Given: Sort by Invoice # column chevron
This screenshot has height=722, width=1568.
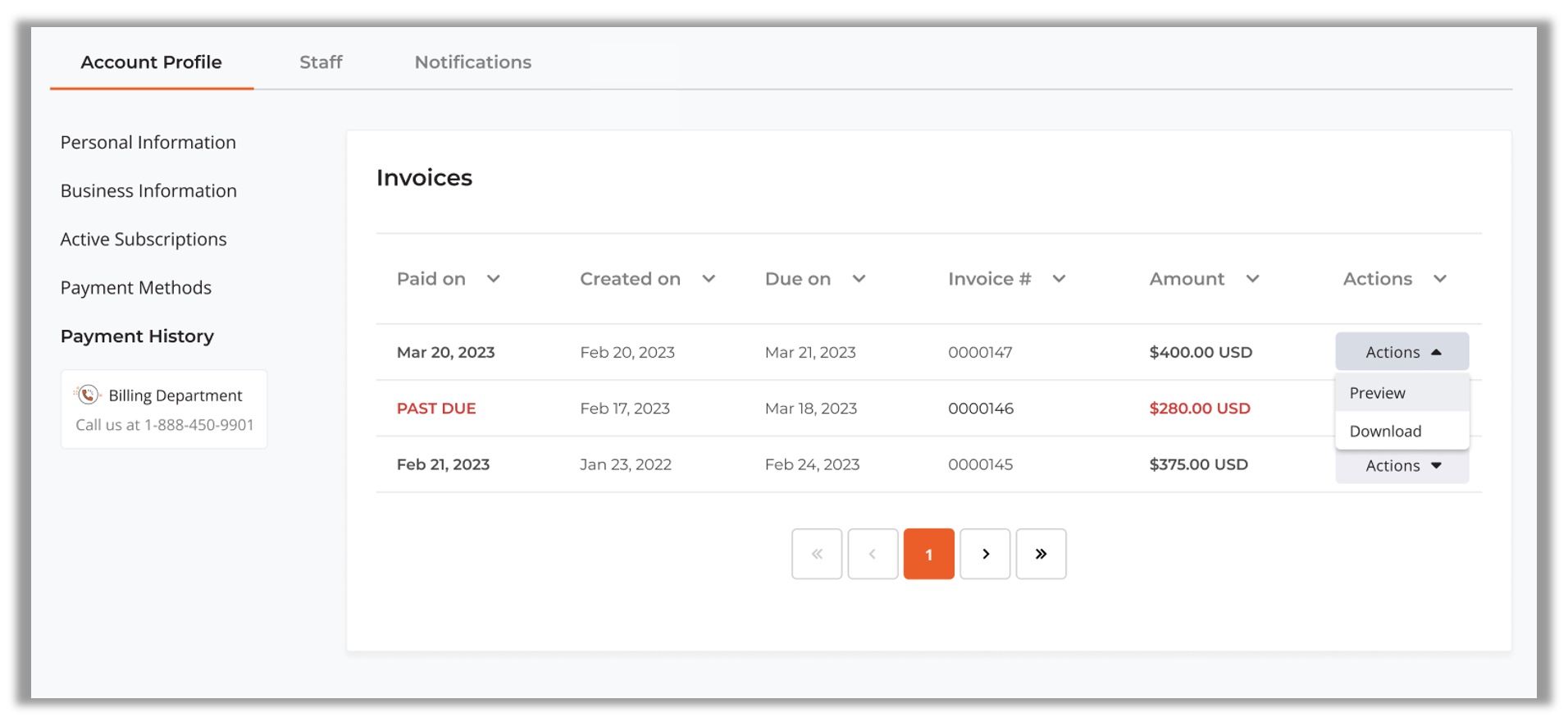Looking at the screenshot, I should click(1059, 279).
